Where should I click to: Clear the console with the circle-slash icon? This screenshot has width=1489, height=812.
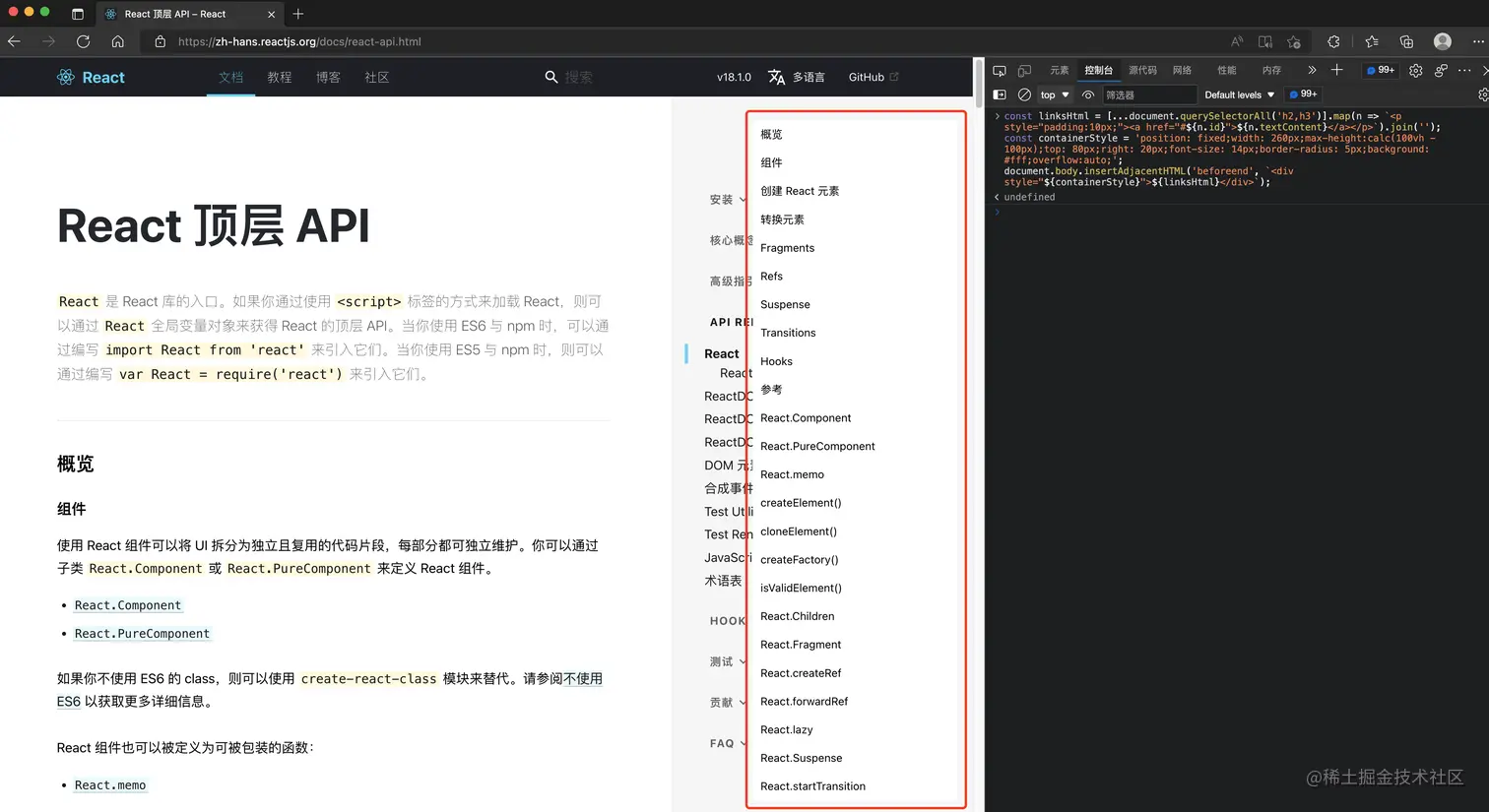[x=1024, y=94]
